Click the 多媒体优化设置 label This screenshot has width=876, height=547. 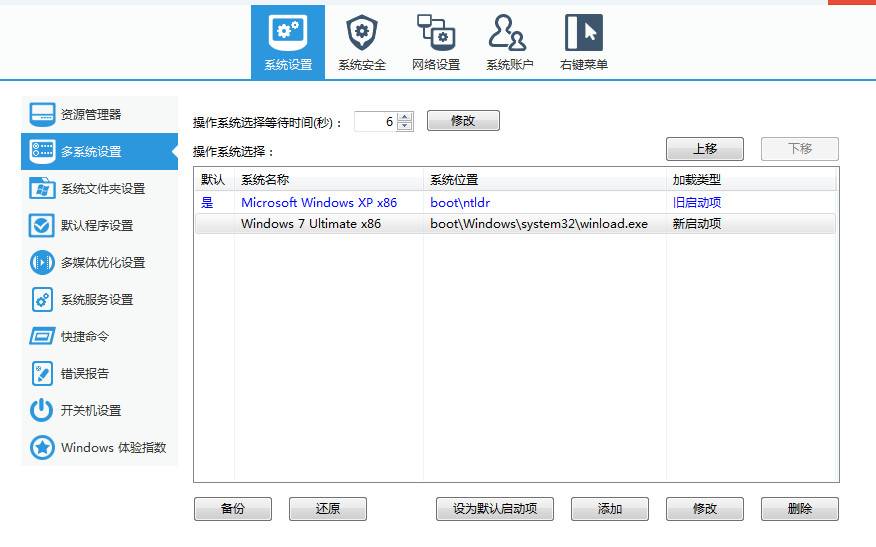103,263
